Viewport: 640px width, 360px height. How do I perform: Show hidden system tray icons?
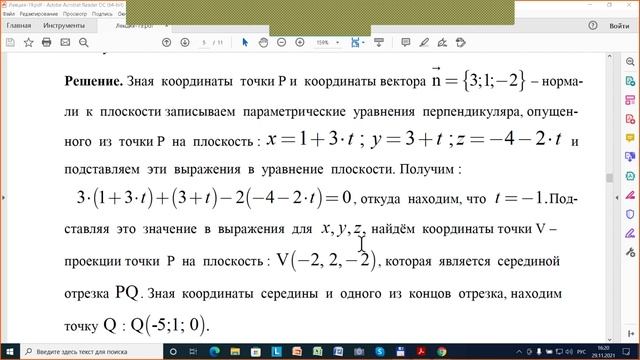coord(519,351)
